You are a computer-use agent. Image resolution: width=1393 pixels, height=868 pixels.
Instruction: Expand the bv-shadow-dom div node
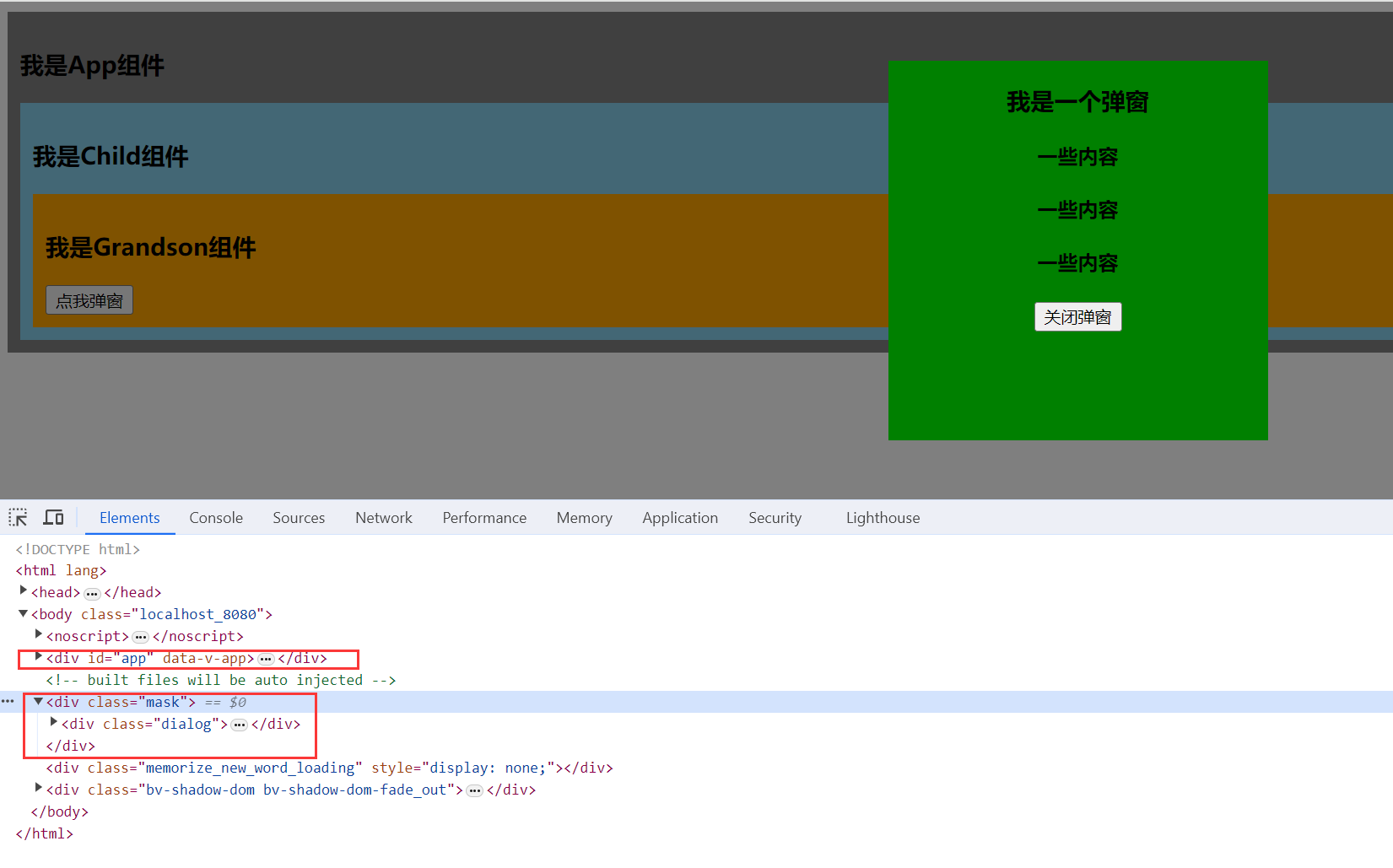39,789
